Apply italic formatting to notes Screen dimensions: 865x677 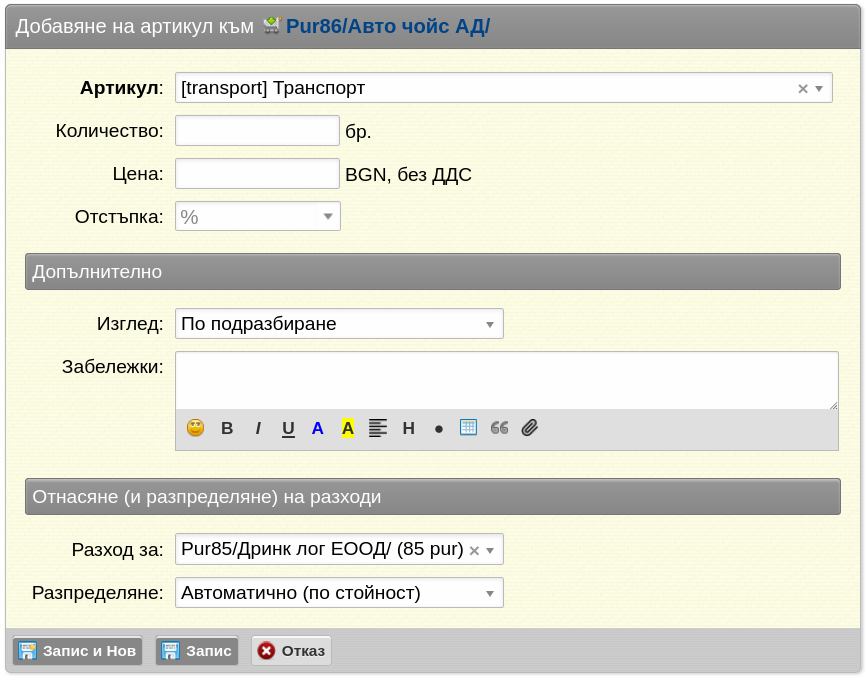coord(258,428)
